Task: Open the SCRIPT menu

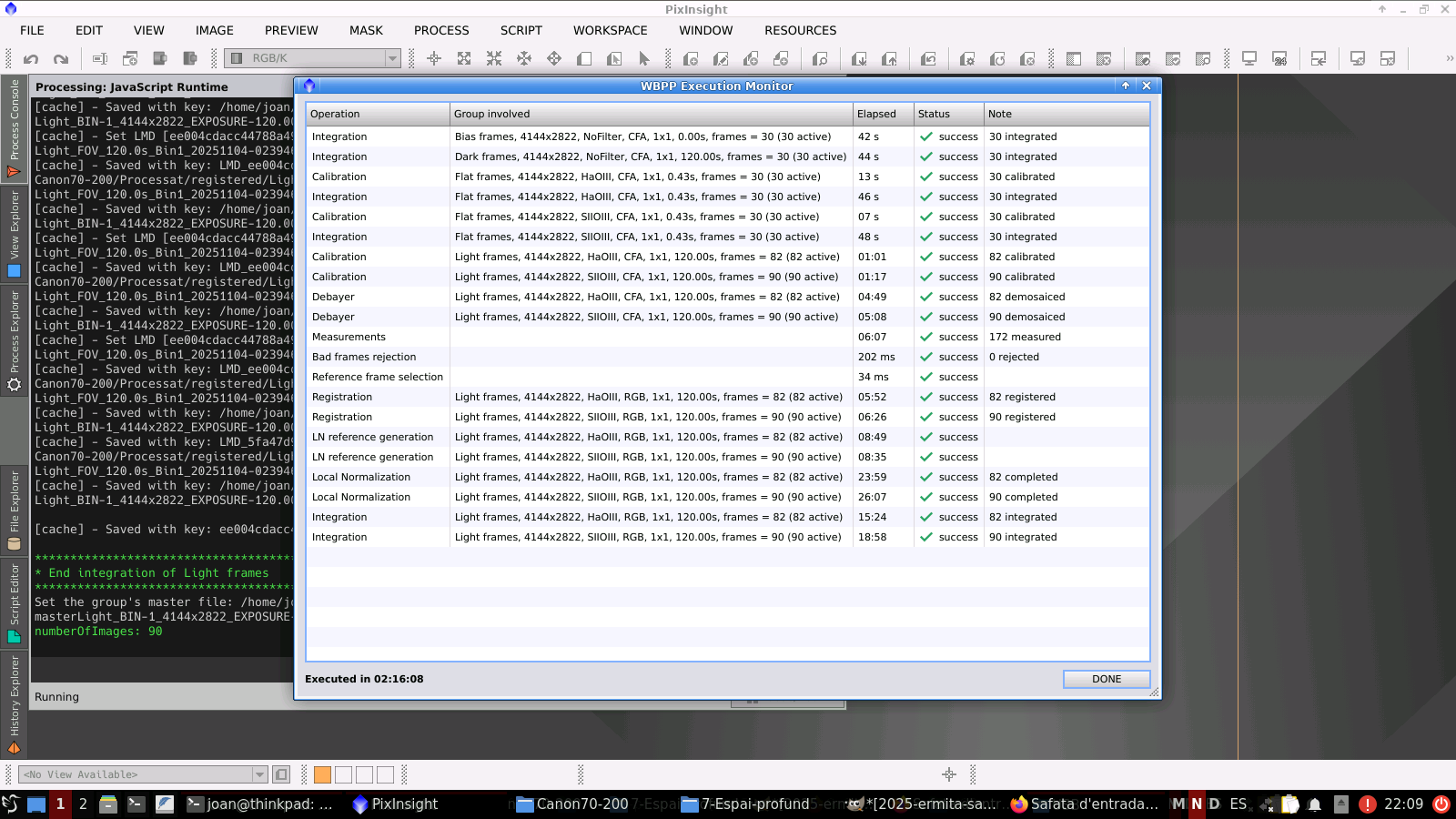Action: (521, 30)
